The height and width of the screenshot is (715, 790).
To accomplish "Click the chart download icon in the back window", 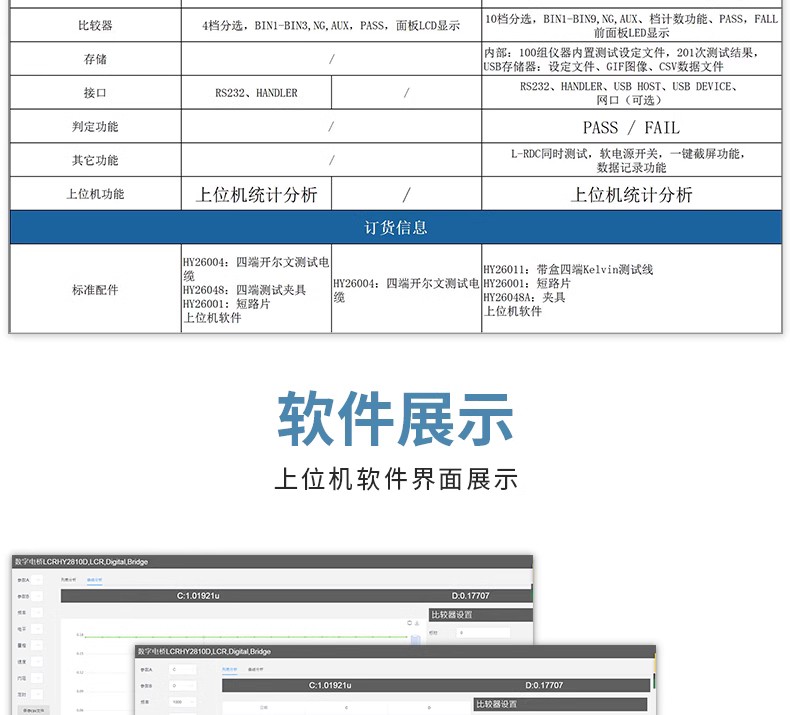I will [417, 623].
